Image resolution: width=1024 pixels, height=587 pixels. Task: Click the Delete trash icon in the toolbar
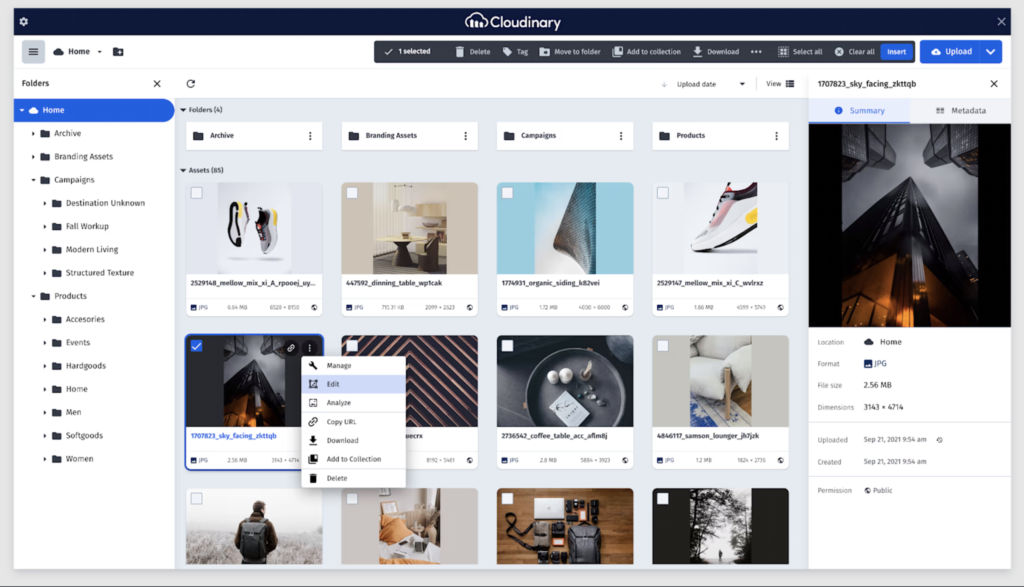click(460, 52)
